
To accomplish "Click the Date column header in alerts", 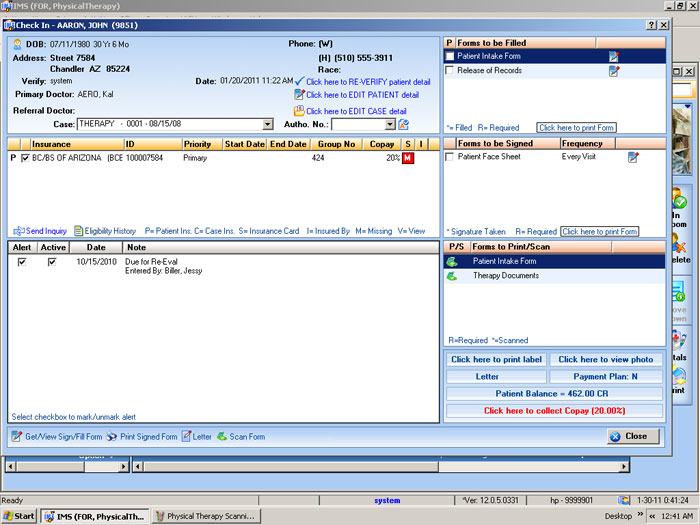I will (x=96, y=247).
